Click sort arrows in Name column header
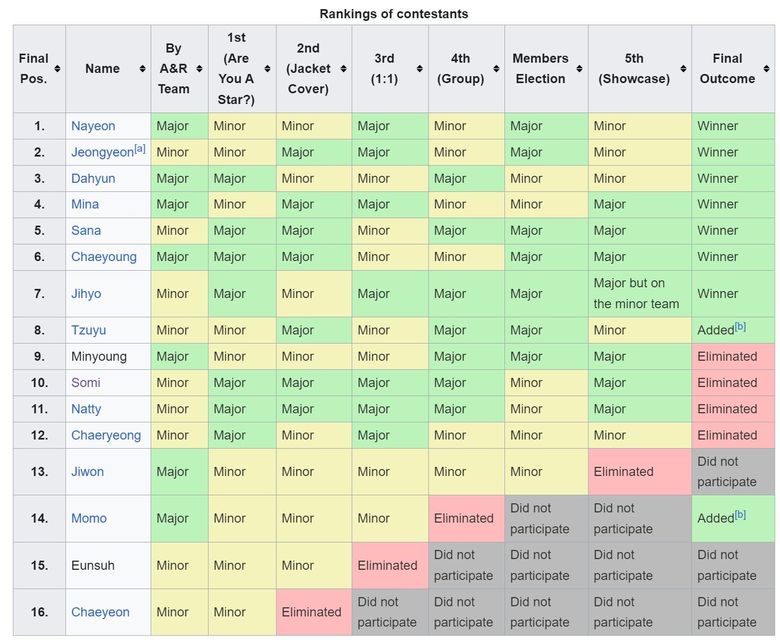The height and width of the screenshot is (640, 780). pos(141,69)
